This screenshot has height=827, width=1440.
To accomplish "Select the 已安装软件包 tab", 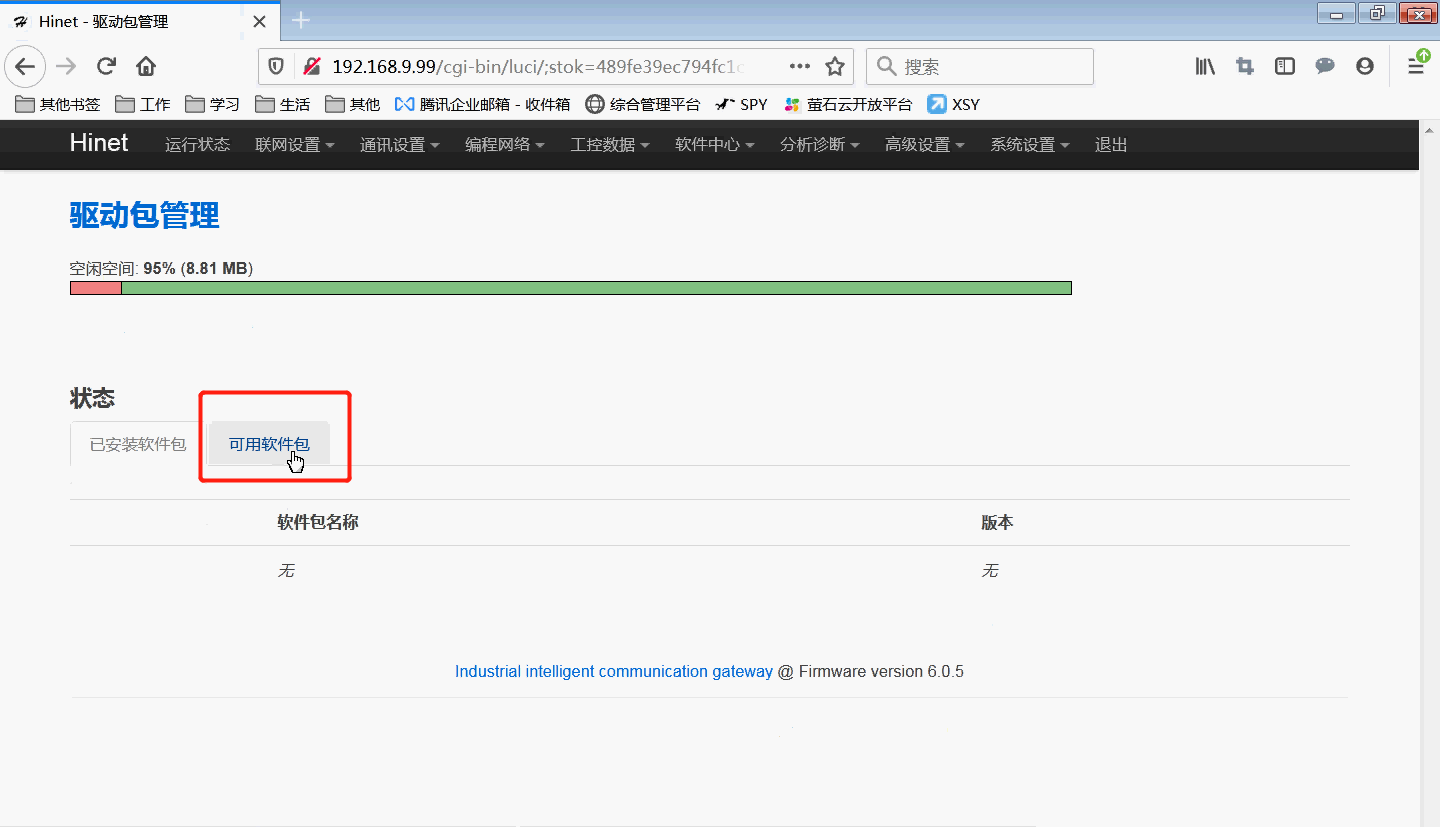I will click(138, 444).
